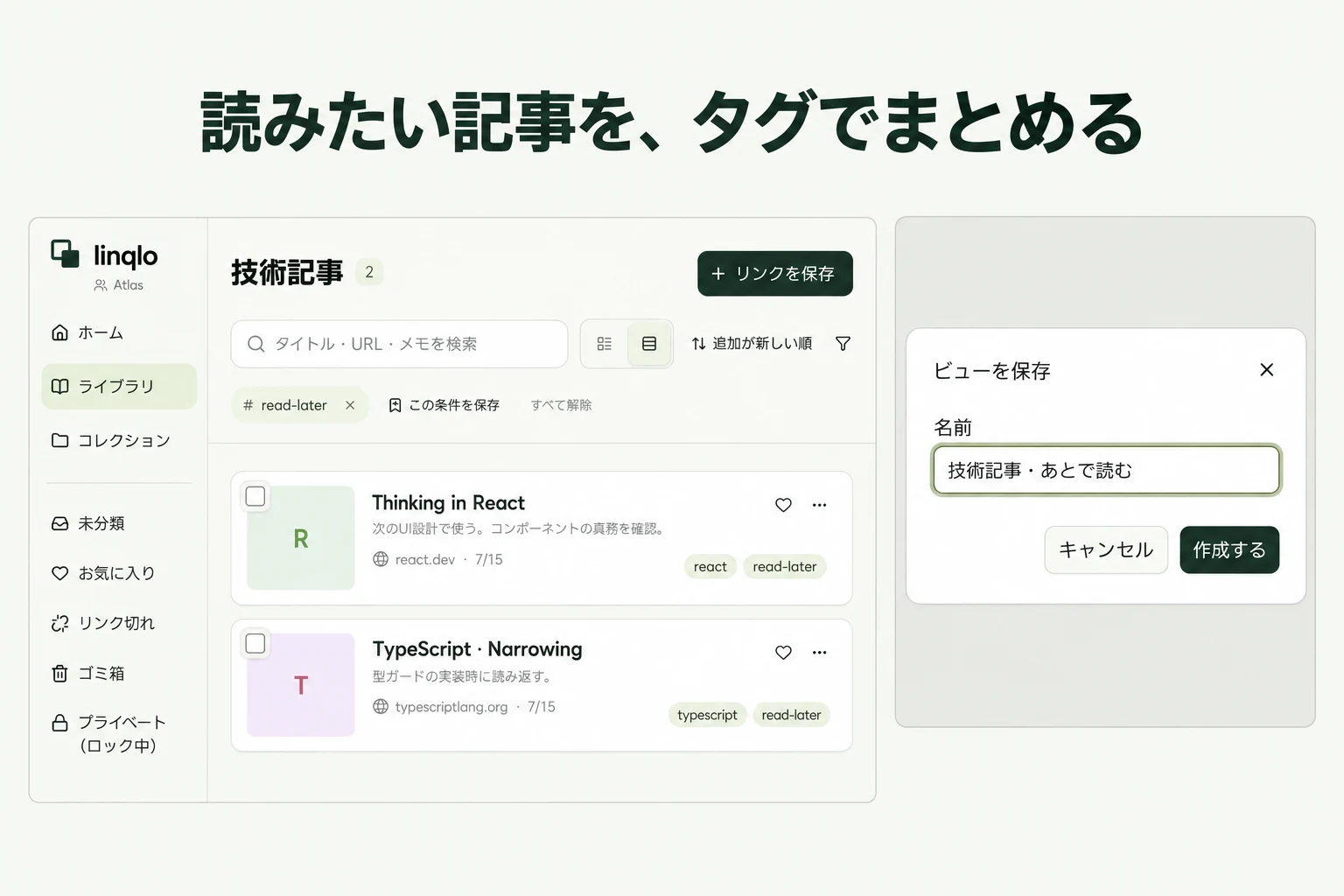This screenshot has width=1344, height=896.
Task: Click the 技術記事 page heading
Action: [x=287, y=272]
